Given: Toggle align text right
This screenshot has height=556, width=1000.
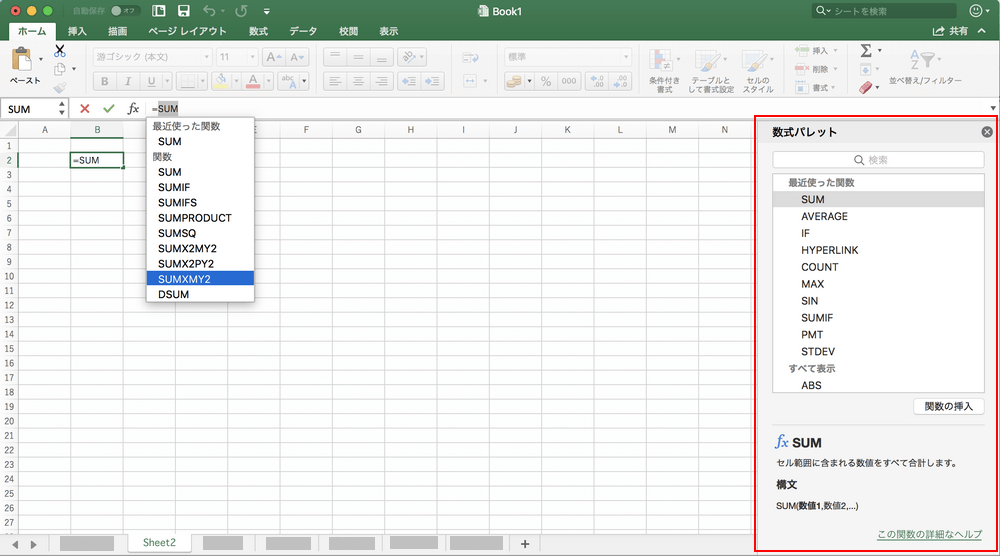Looking at the screenshot, I should point(381,81).
